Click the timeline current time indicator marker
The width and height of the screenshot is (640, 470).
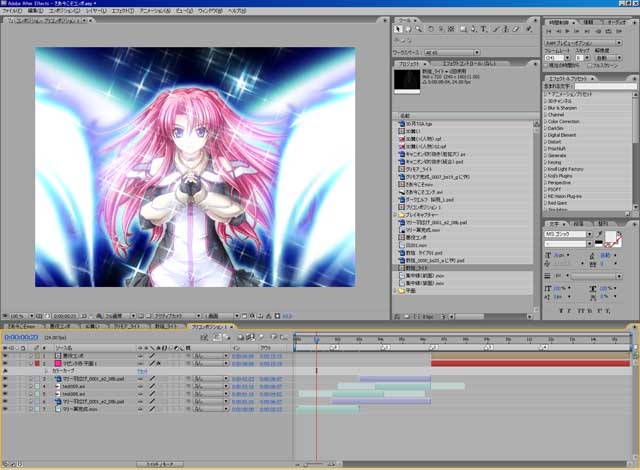point(316,339)
